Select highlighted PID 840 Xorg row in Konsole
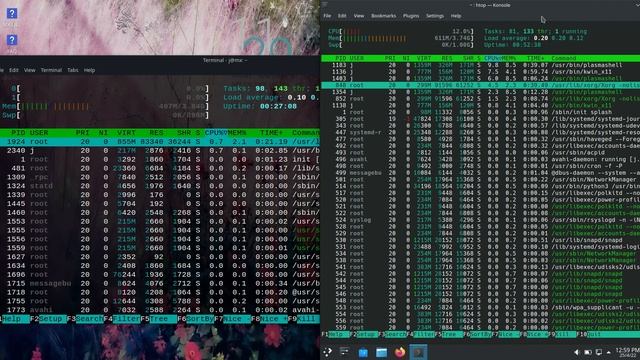Image resolution: width=640 pixels, height=360 pixels. 480,85
